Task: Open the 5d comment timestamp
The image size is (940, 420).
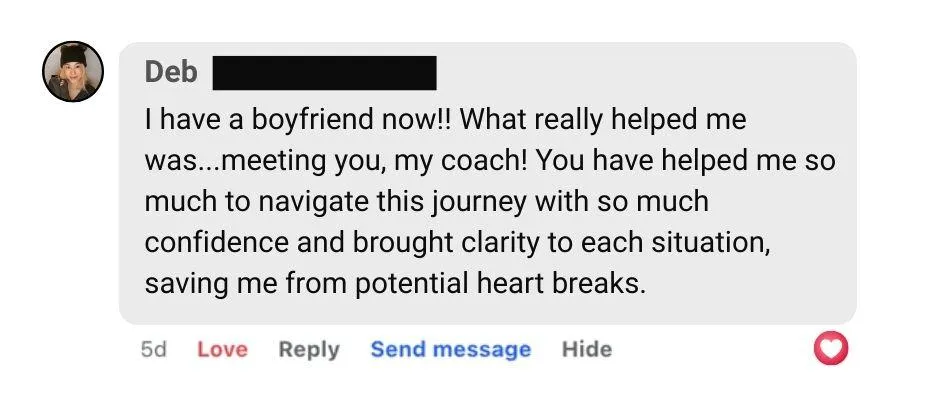Action: click(x=153, y=349)
